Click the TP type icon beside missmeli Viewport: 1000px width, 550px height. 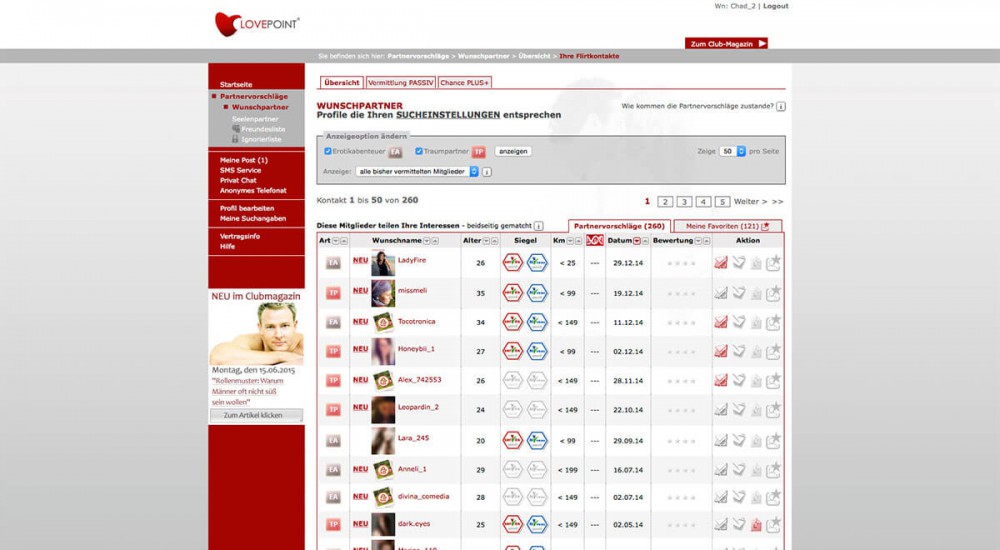coord(333,293)
